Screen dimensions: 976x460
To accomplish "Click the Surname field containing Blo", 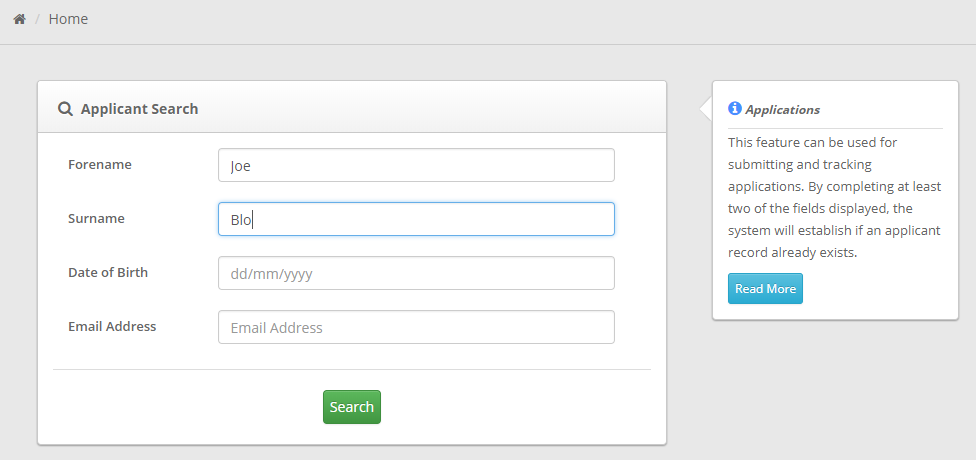I will click(x=416, y=219).
